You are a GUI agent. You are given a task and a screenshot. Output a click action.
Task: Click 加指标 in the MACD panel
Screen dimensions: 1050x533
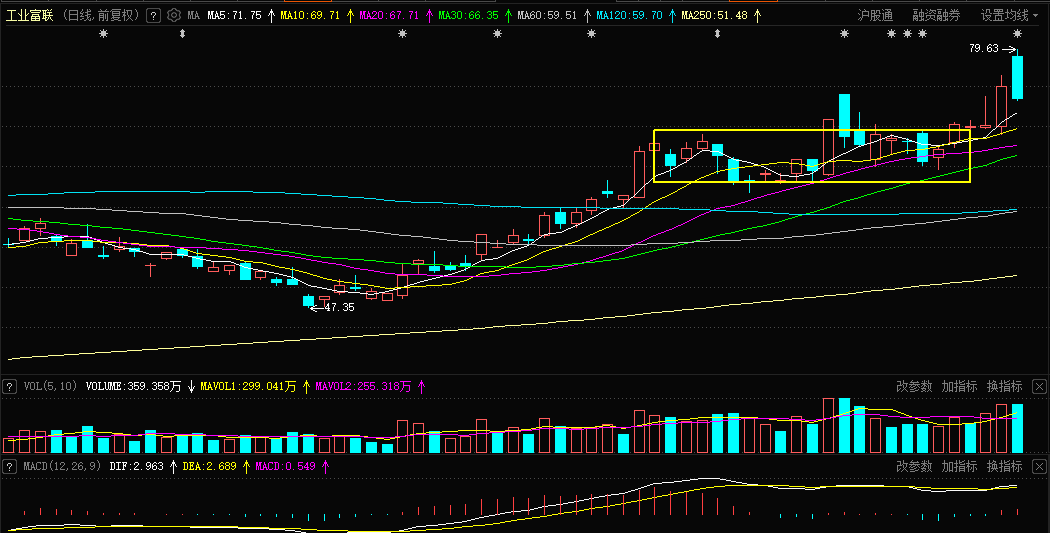point(959,466)
